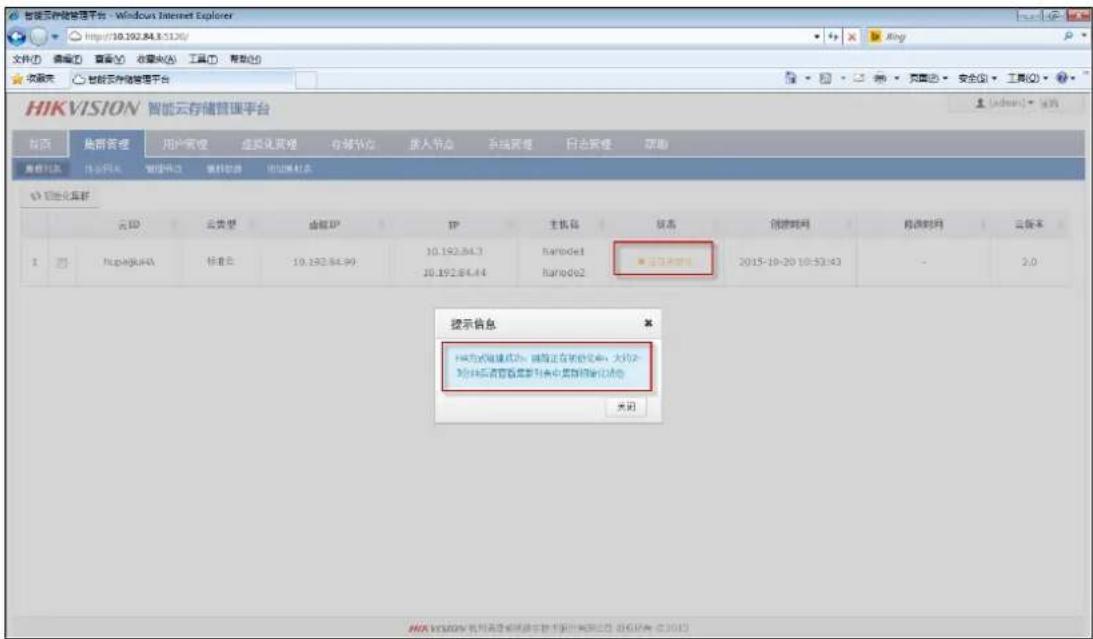Click the red stop loading X icon
1093x639 pixels.
tap(852, 36)
